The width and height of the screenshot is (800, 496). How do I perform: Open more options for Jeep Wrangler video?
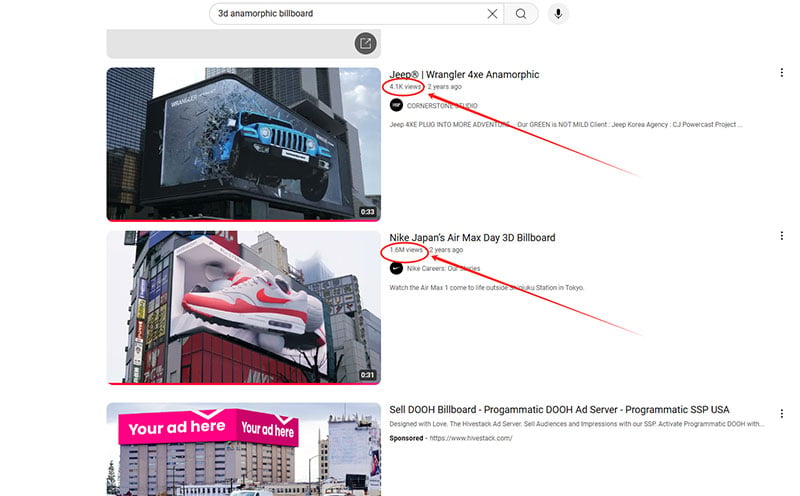click(x=781, y=73)
